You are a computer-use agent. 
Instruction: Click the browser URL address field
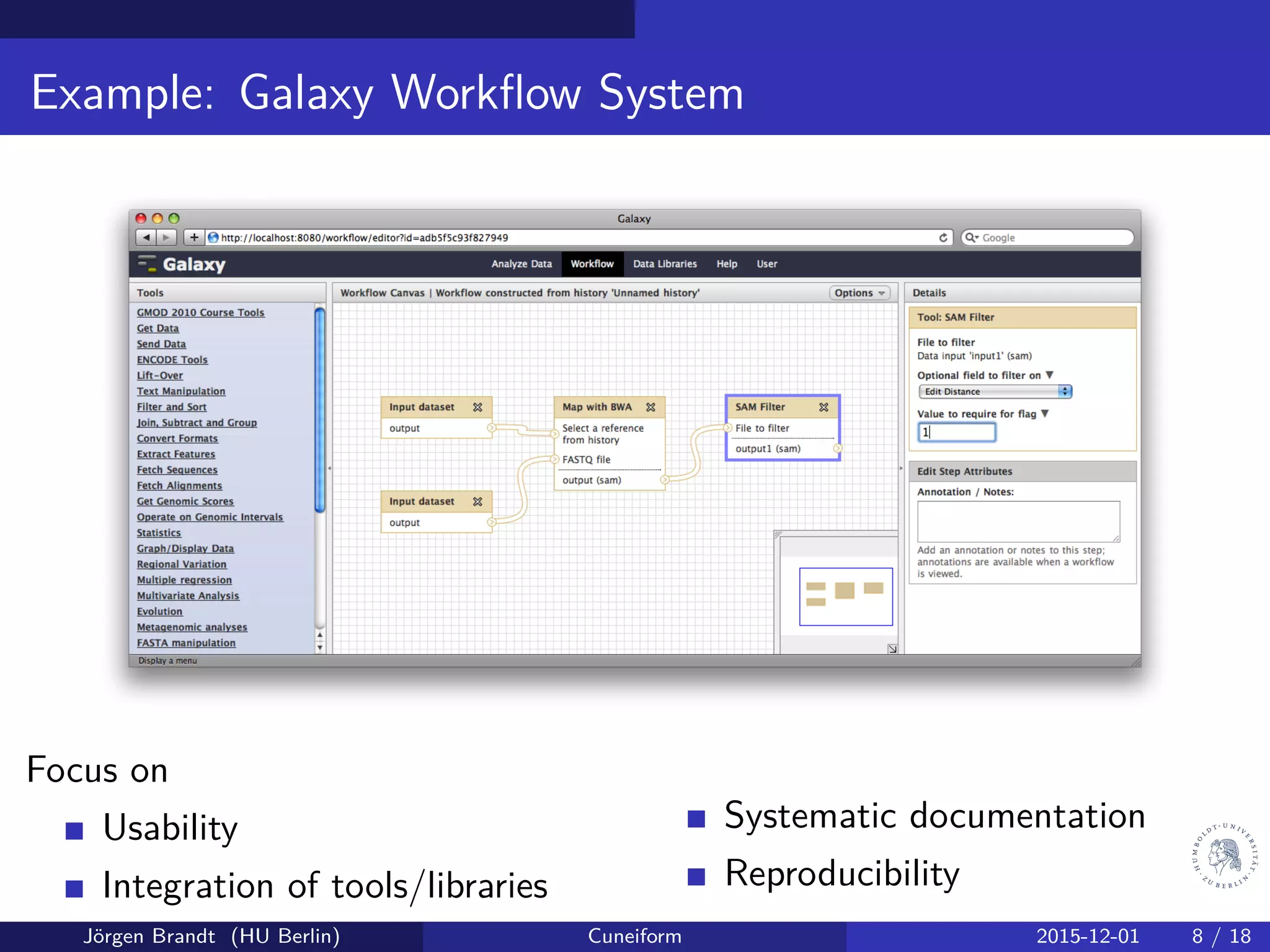[x=580, y=237]
